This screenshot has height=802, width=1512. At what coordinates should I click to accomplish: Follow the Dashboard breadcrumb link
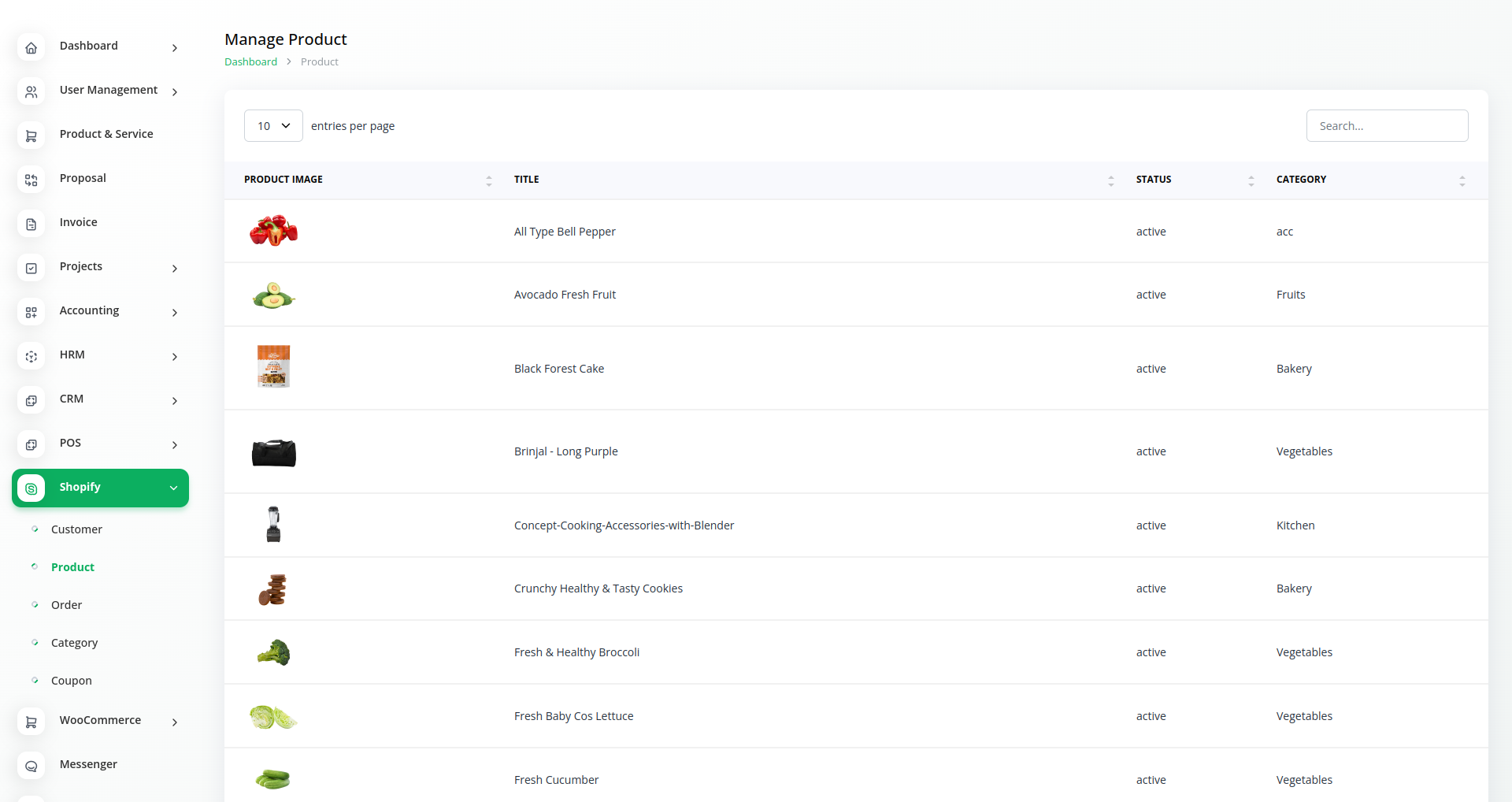tap(250, 61)
